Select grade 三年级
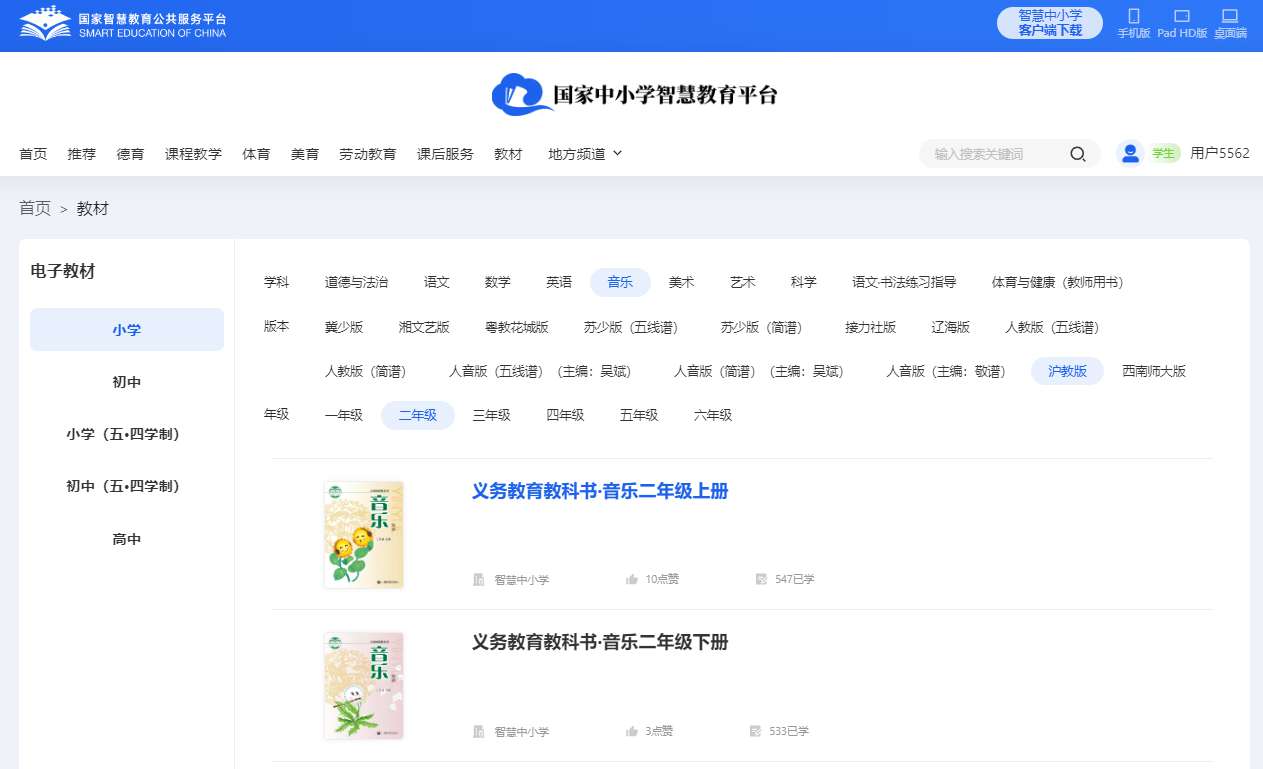 (492, 415)
